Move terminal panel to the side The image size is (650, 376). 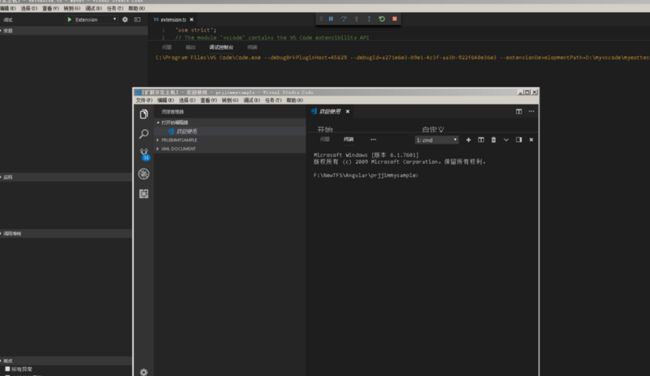519,140
